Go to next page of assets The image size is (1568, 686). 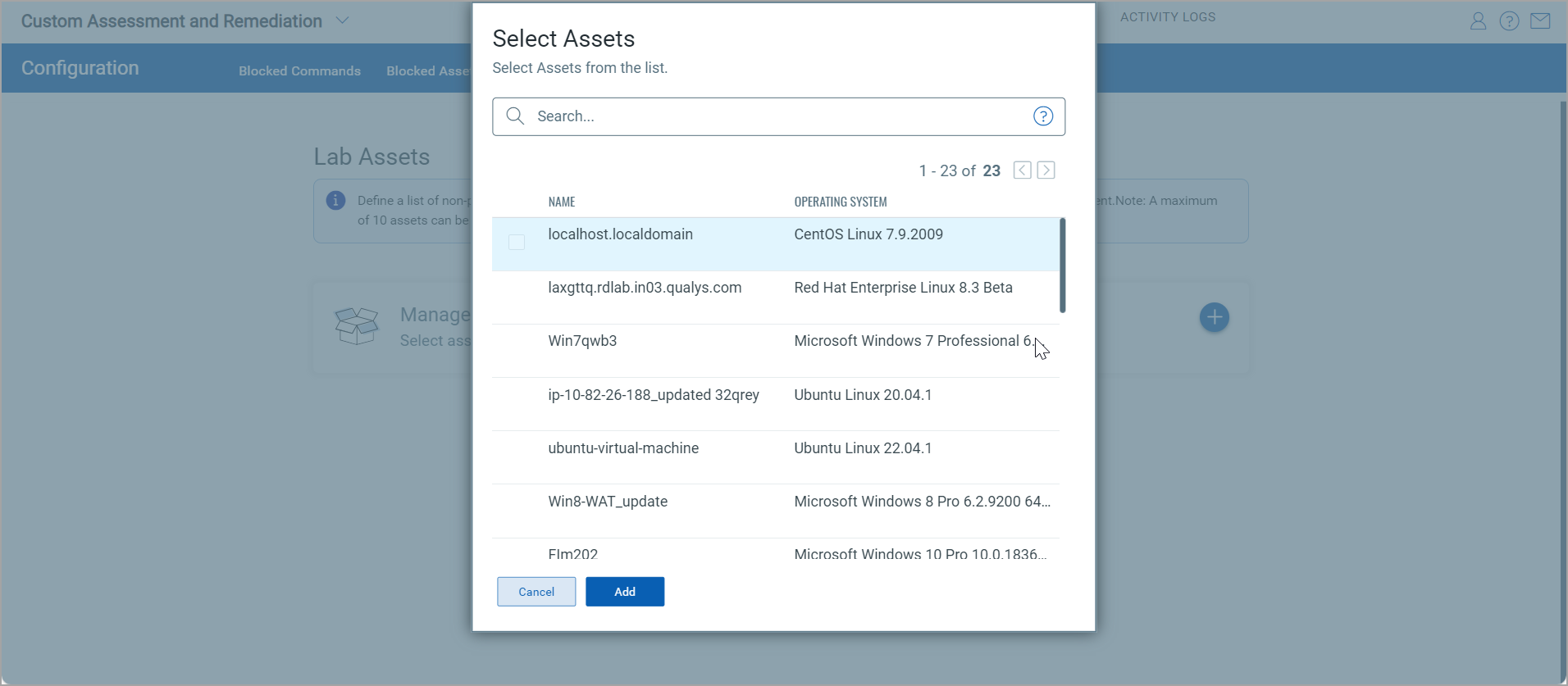tap(1046, 170)
